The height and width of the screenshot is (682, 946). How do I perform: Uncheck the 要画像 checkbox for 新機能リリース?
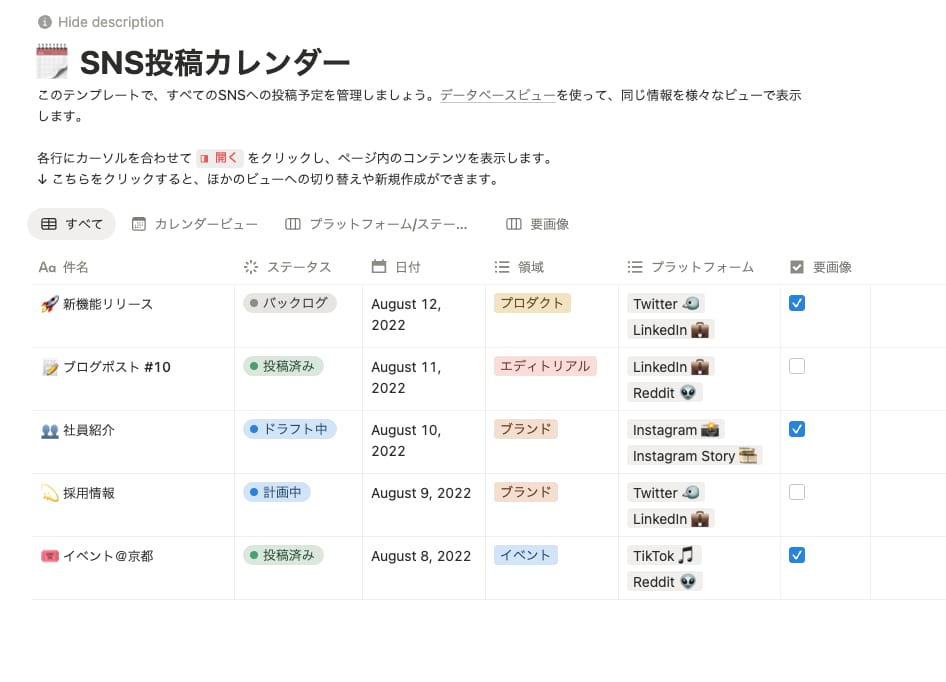797,301
